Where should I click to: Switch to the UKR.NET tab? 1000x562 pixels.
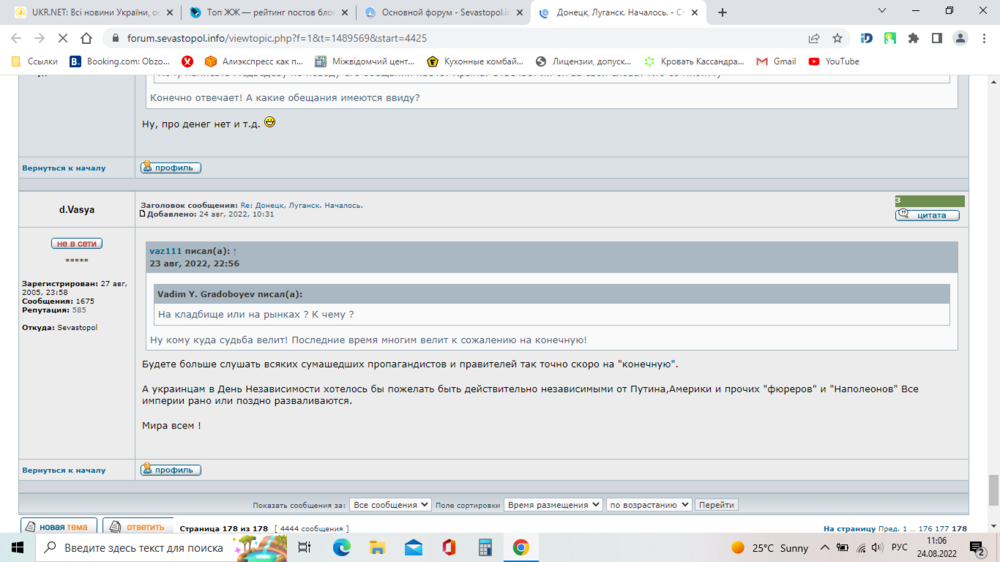tap(93, 12)
